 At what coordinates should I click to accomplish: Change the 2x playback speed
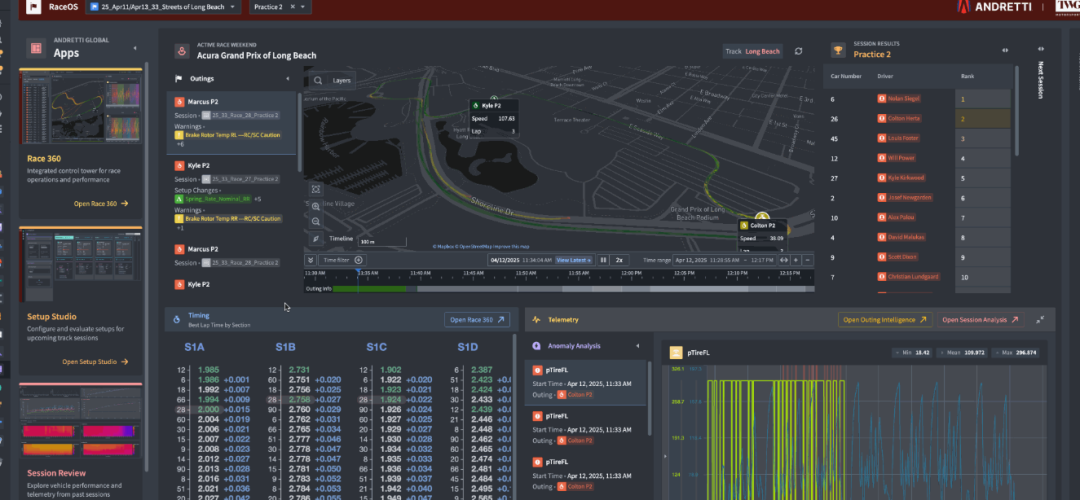pyautogui.click(x=620, y=260)
